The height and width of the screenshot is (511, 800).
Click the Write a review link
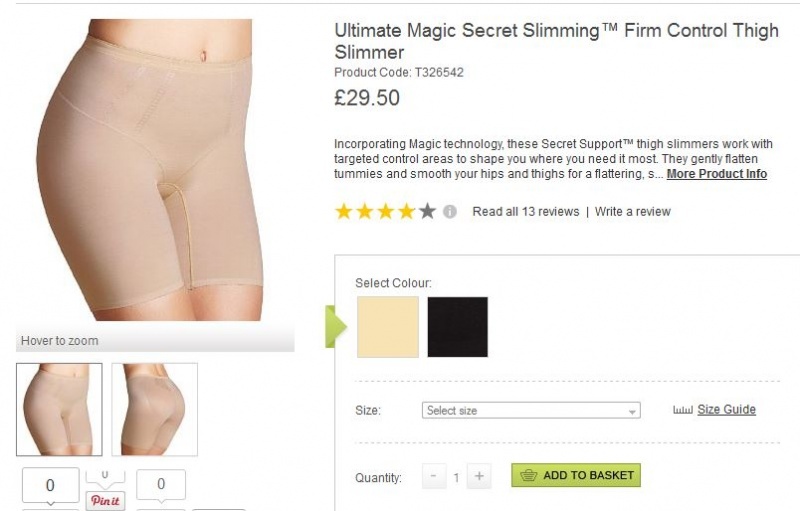pos(632,212)
